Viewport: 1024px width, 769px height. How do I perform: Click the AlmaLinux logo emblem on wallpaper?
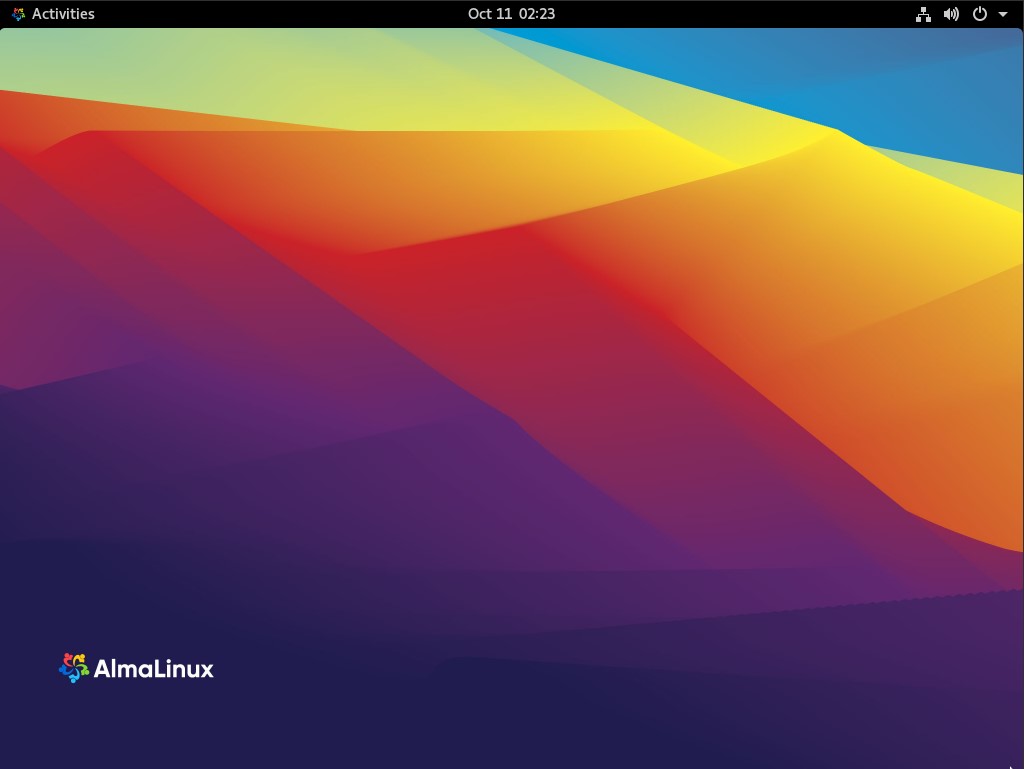click(74, 668)
